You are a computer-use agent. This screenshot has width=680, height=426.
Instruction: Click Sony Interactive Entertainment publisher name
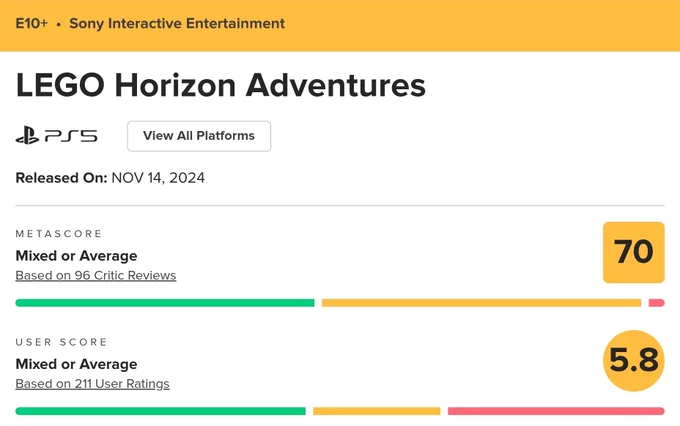(177, 23)
